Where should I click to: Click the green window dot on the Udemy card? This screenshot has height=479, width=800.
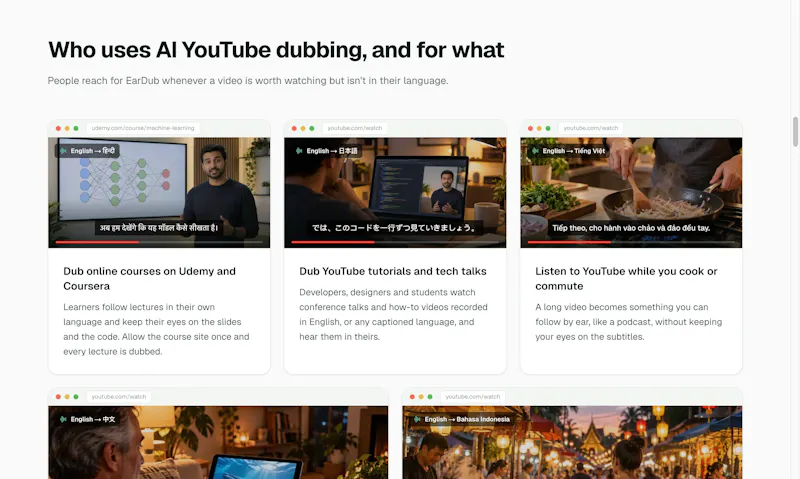[76, 129]
